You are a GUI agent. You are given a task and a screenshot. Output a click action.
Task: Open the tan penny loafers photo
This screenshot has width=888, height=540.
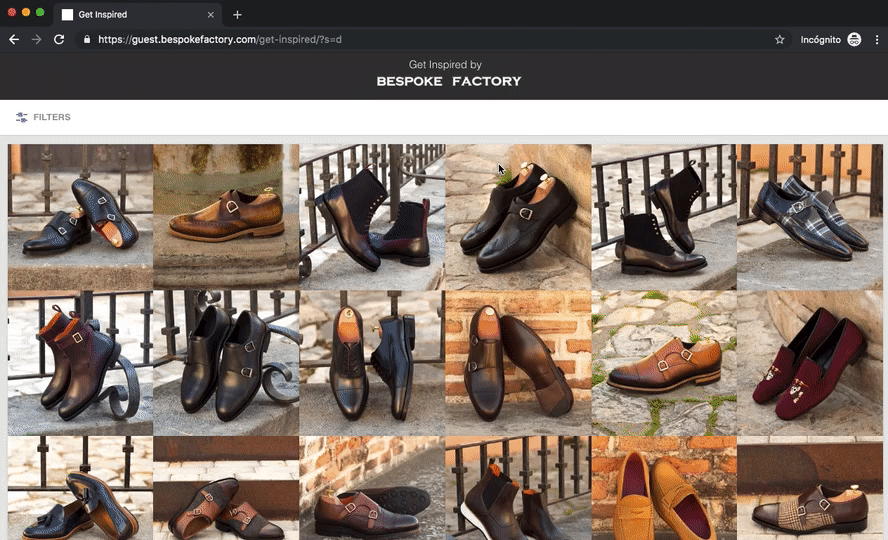point(664,490)
